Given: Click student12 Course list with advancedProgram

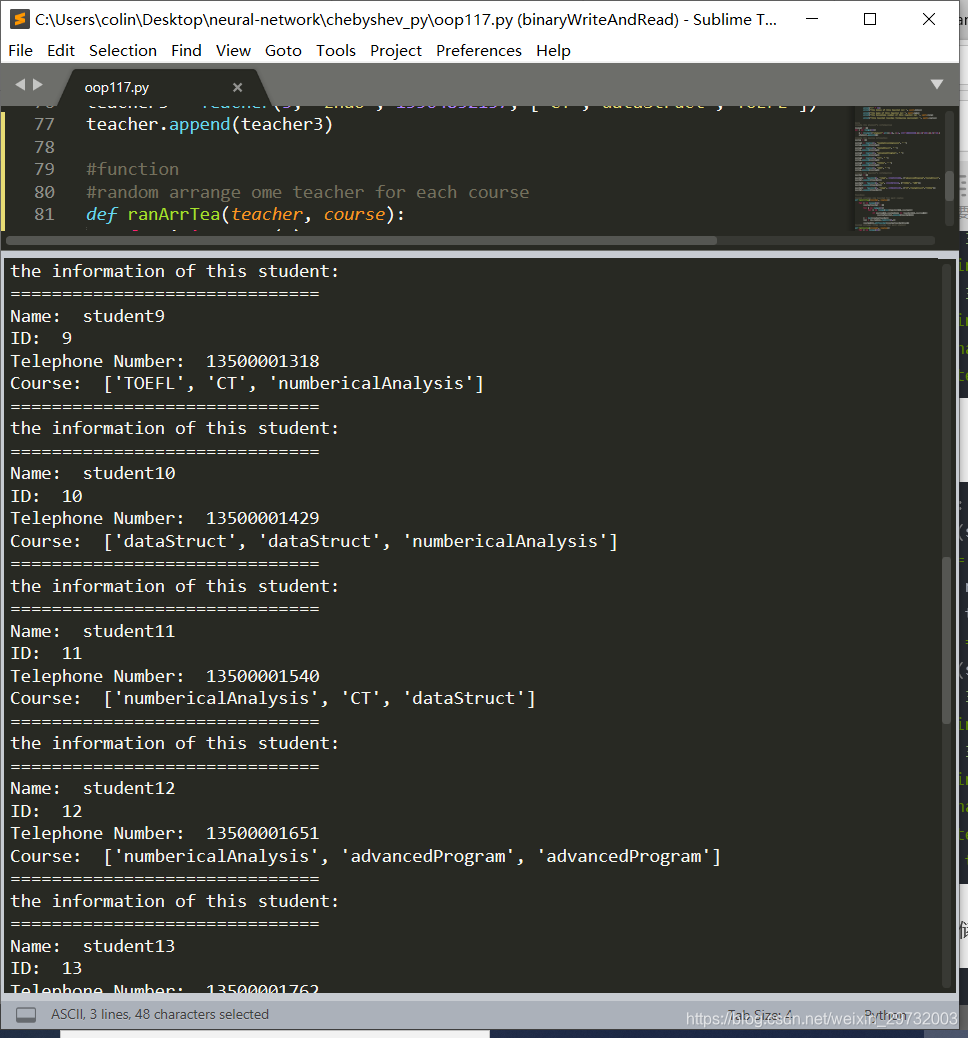Looking at the screenshot, I should click(365, 856).
